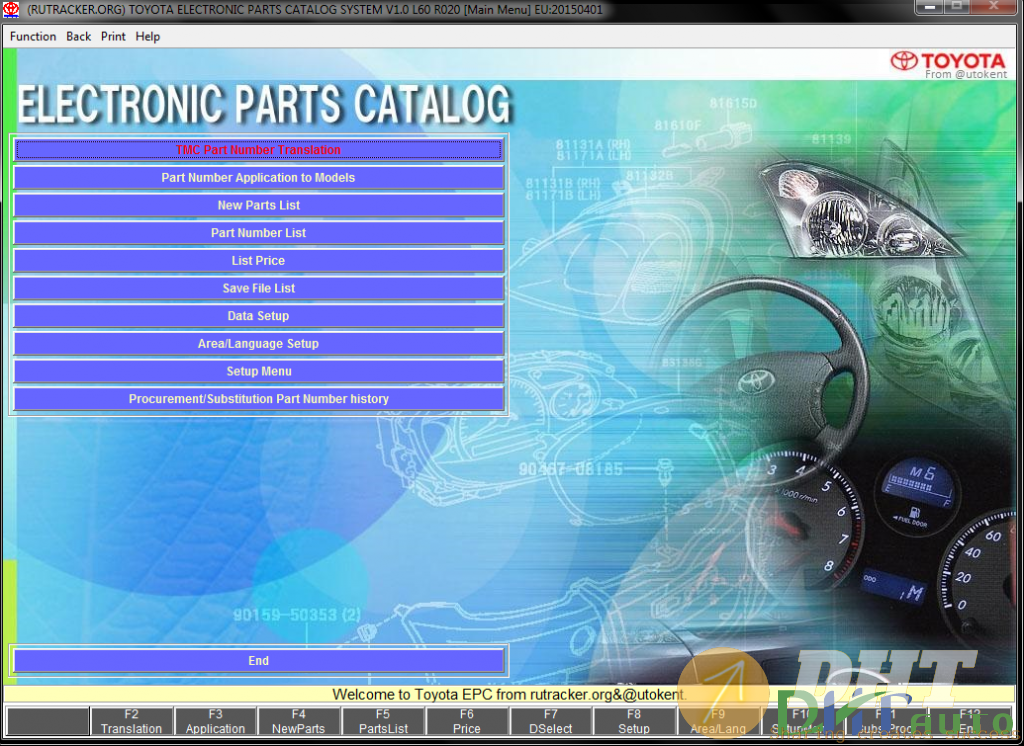
Task: Click F4 NewParts in bottom bar
Action: coord(299,722)
